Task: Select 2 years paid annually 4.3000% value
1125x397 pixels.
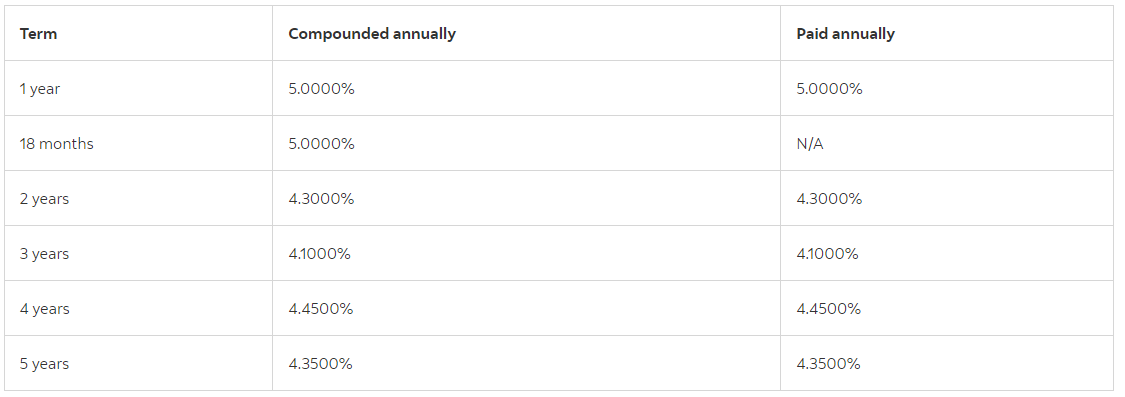Action: pos(829,199)
